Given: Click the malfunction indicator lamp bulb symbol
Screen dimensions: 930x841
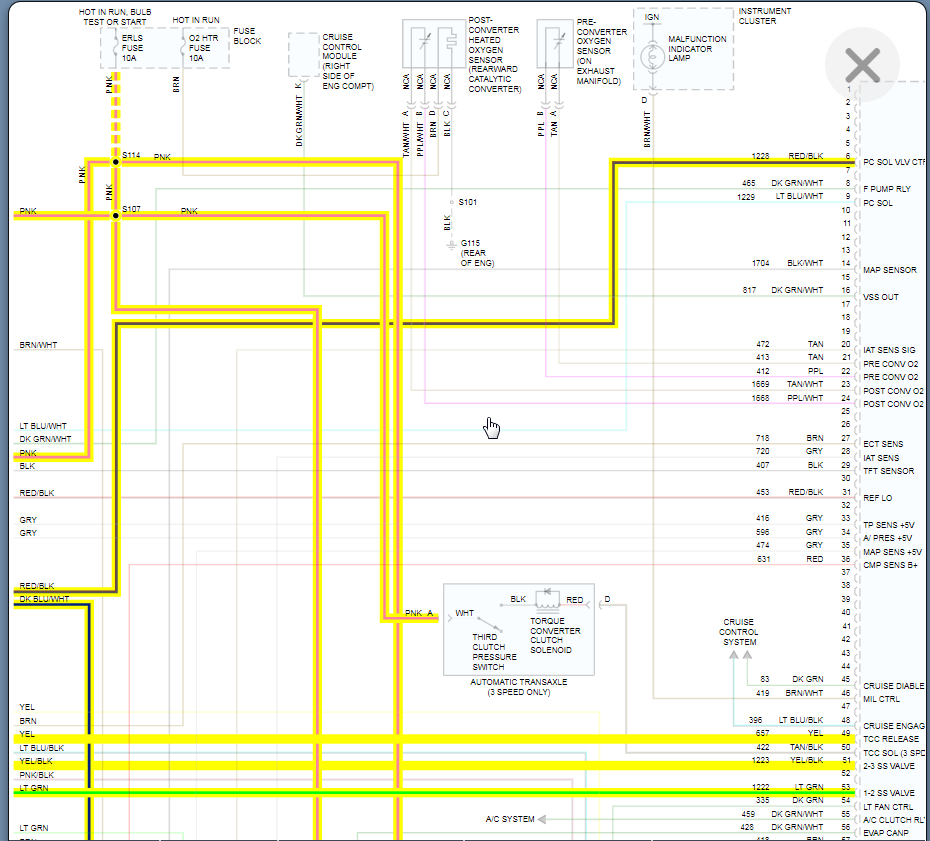Looking at the screenshot, I should 652,58.
